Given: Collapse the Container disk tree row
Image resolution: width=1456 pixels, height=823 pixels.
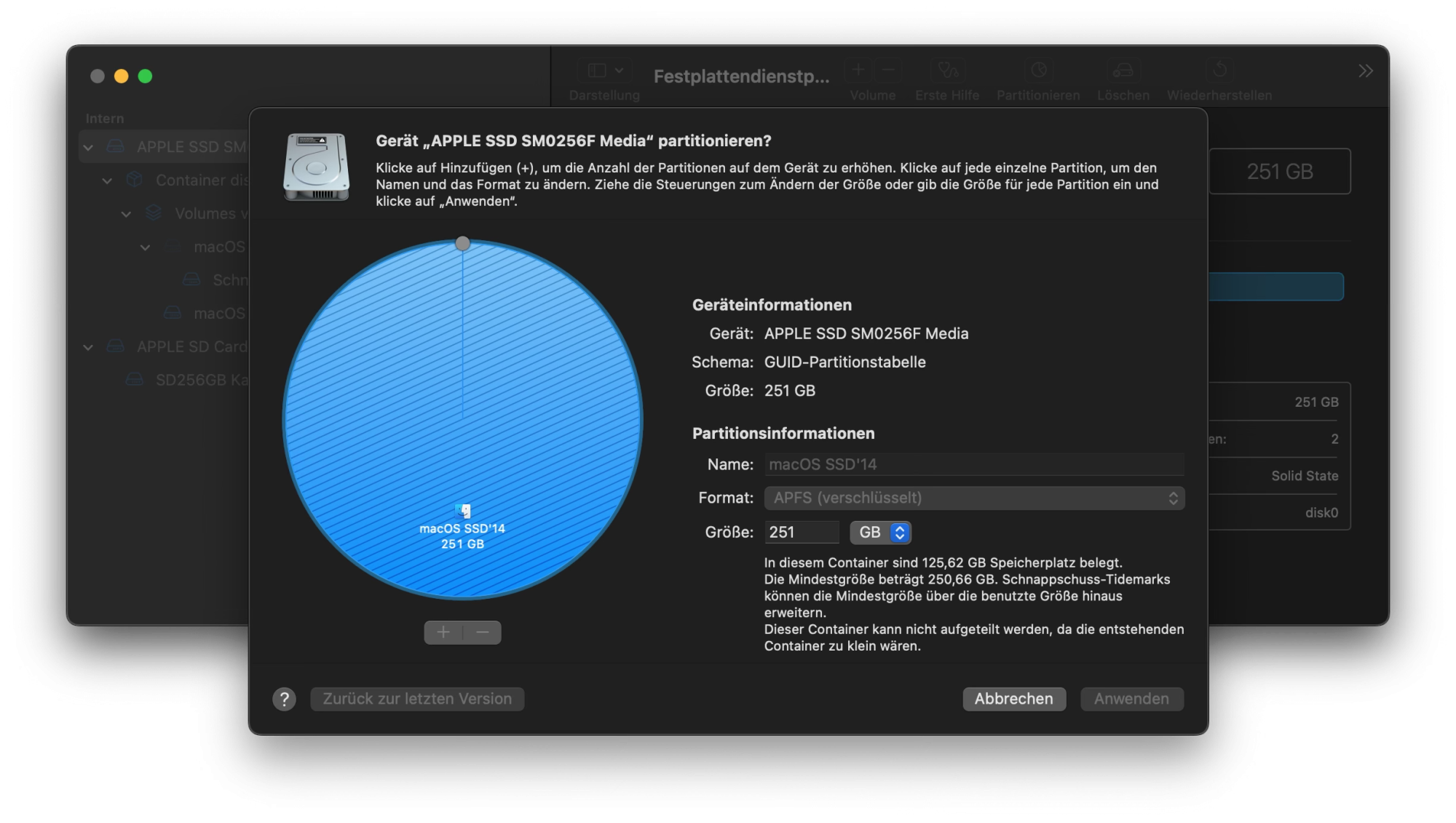Looking at the screenshot, I should coord(107,180).
